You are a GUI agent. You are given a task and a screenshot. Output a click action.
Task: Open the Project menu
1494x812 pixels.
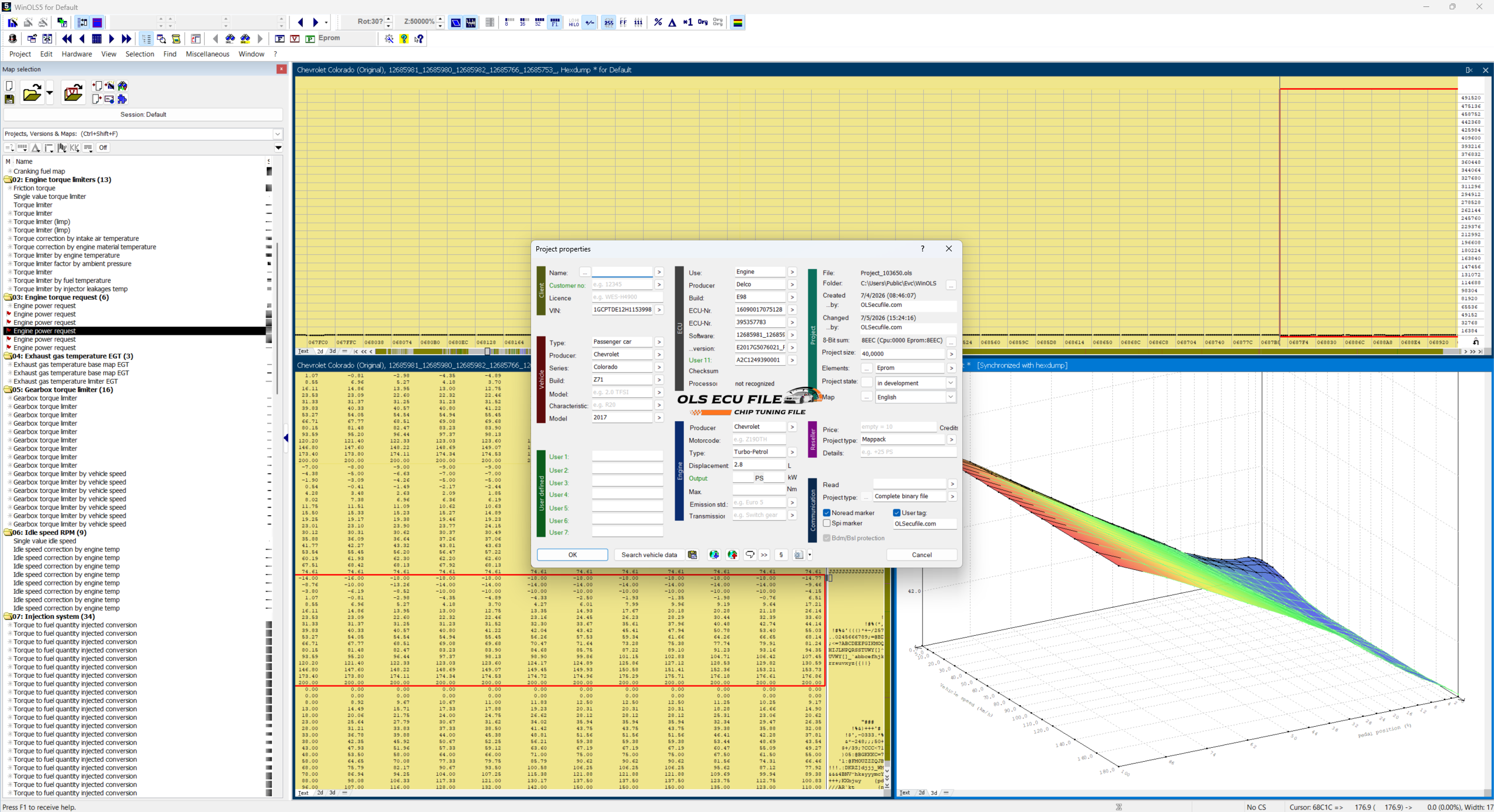[x=20, y=54]
